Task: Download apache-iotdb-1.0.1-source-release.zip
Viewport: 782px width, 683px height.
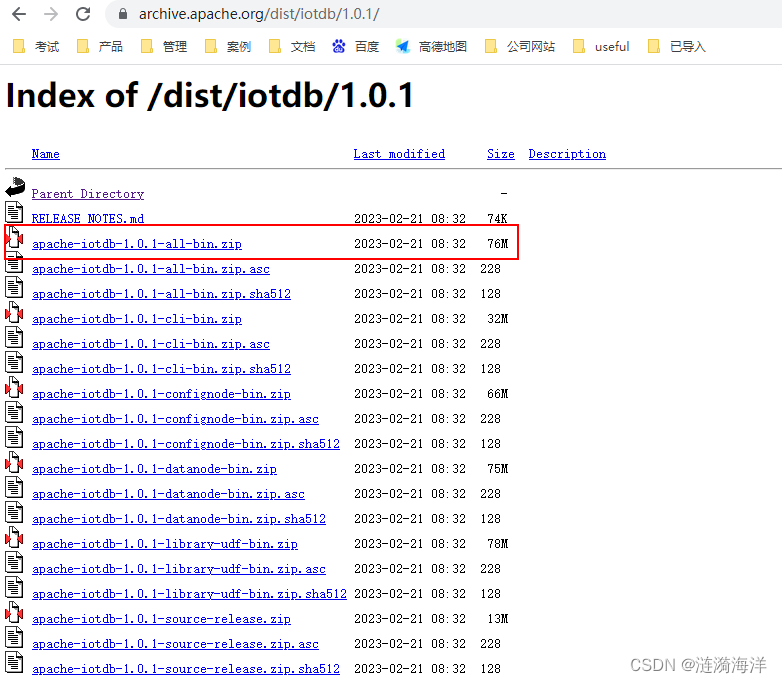Action: (161, 619)
